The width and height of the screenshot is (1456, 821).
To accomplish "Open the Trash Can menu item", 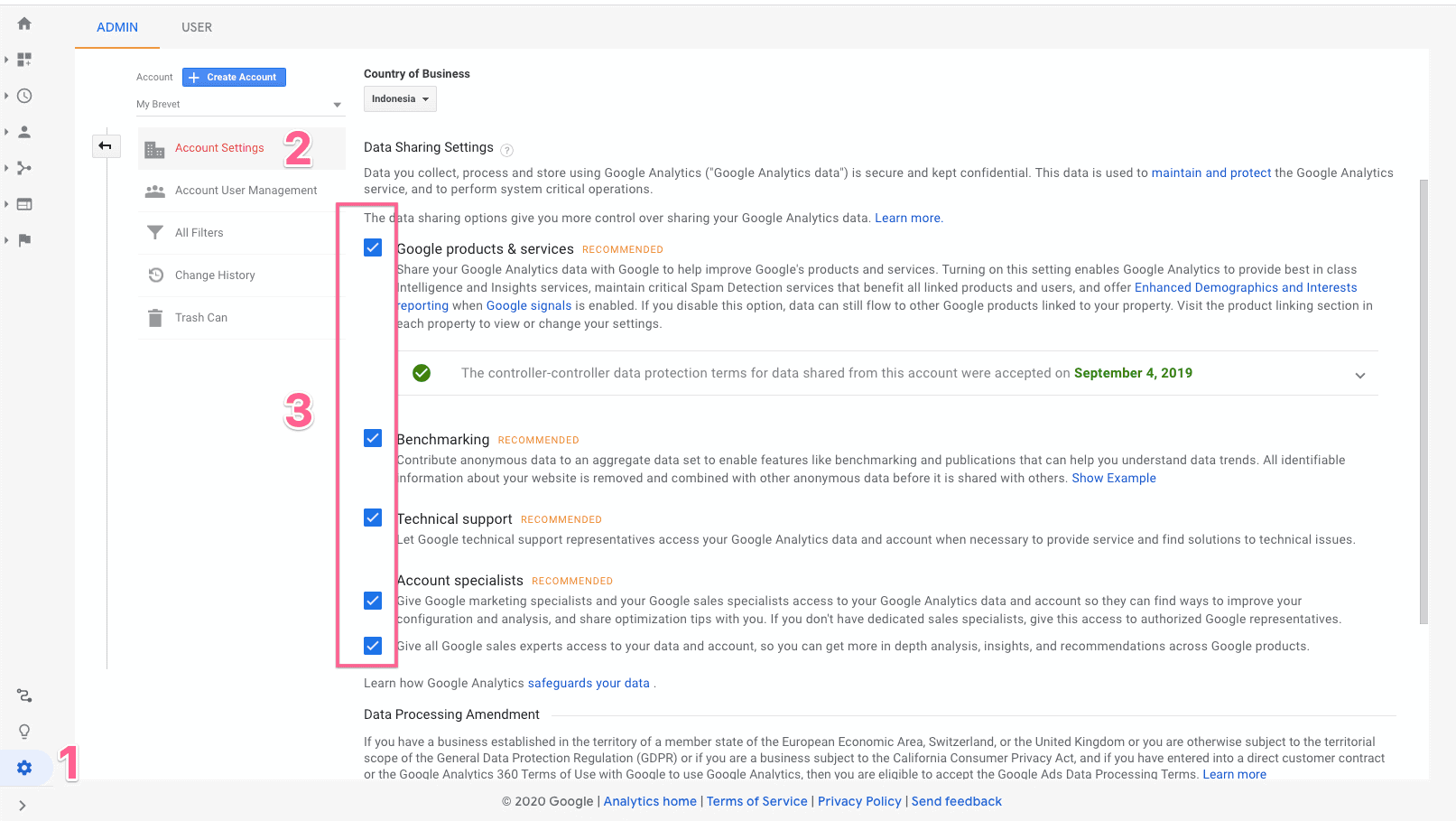I will (200, 317).
